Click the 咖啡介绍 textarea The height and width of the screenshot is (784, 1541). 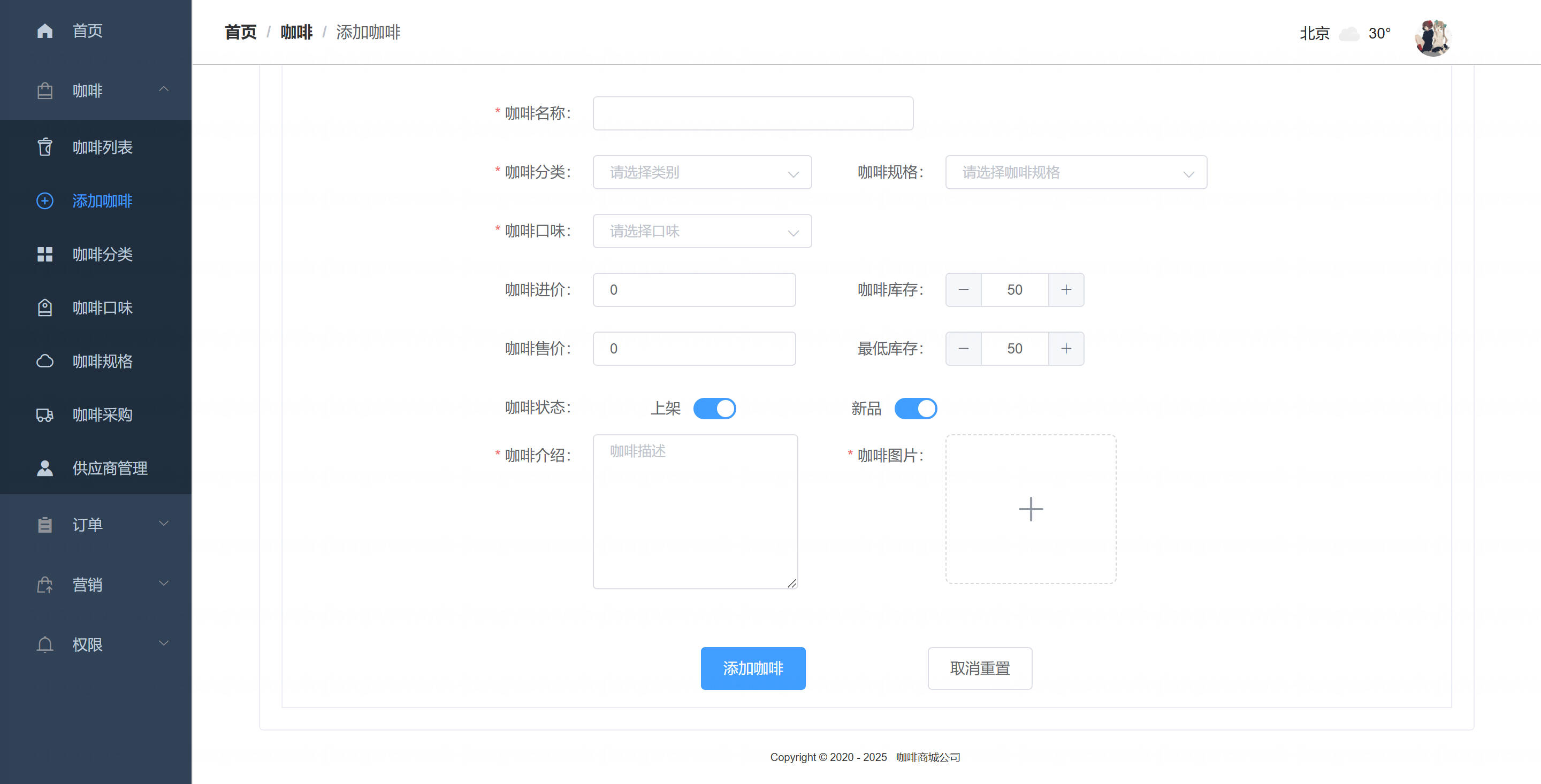pos(695,512)
